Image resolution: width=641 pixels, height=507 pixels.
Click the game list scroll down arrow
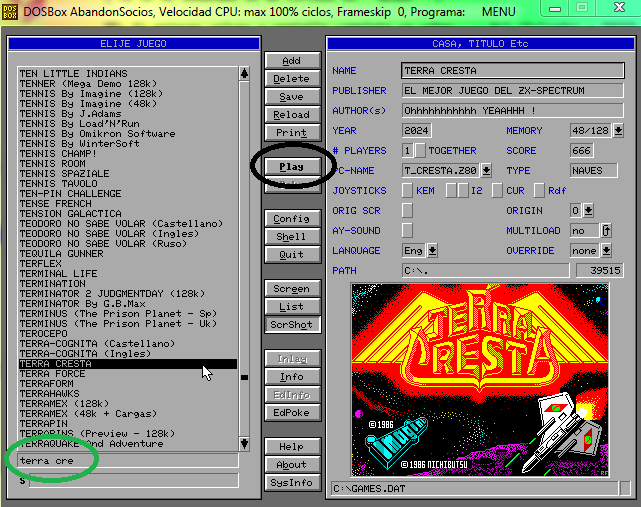point(244,443)
